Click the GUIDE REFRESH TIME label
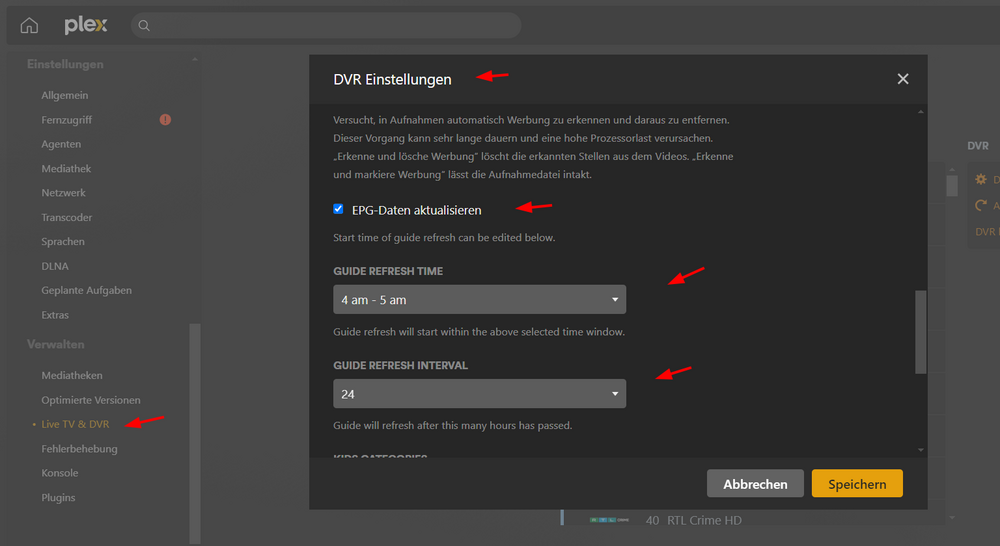1000x546 pixels. coord(388,271)
